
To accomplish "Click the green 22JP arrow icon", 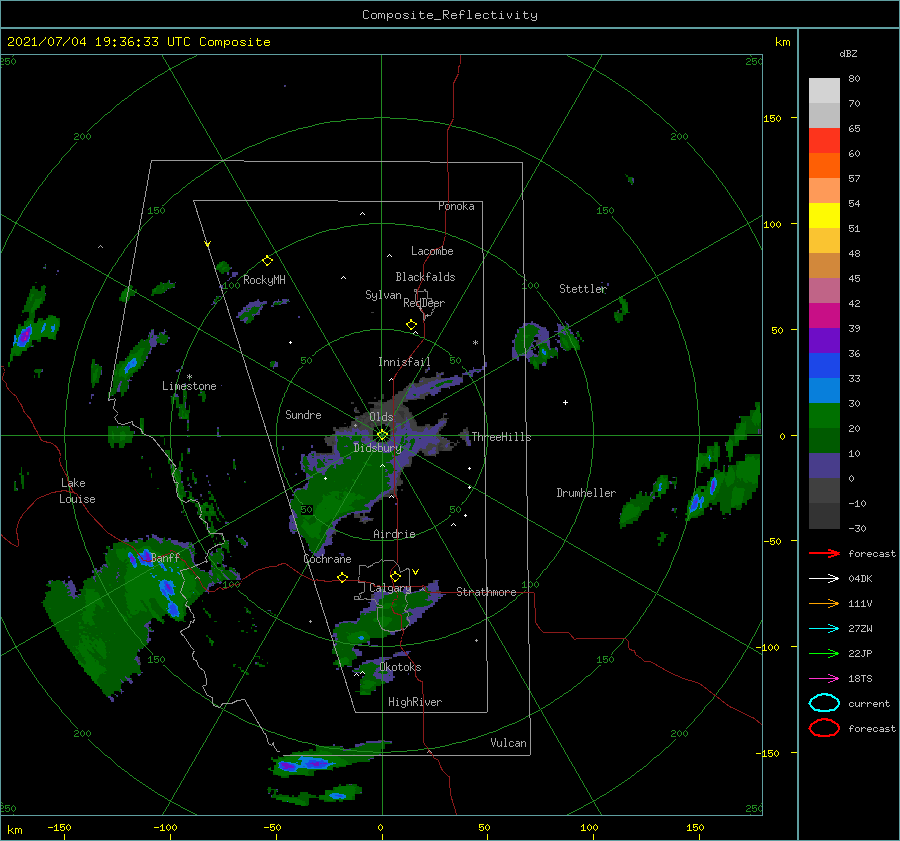I will coord(824,653).
